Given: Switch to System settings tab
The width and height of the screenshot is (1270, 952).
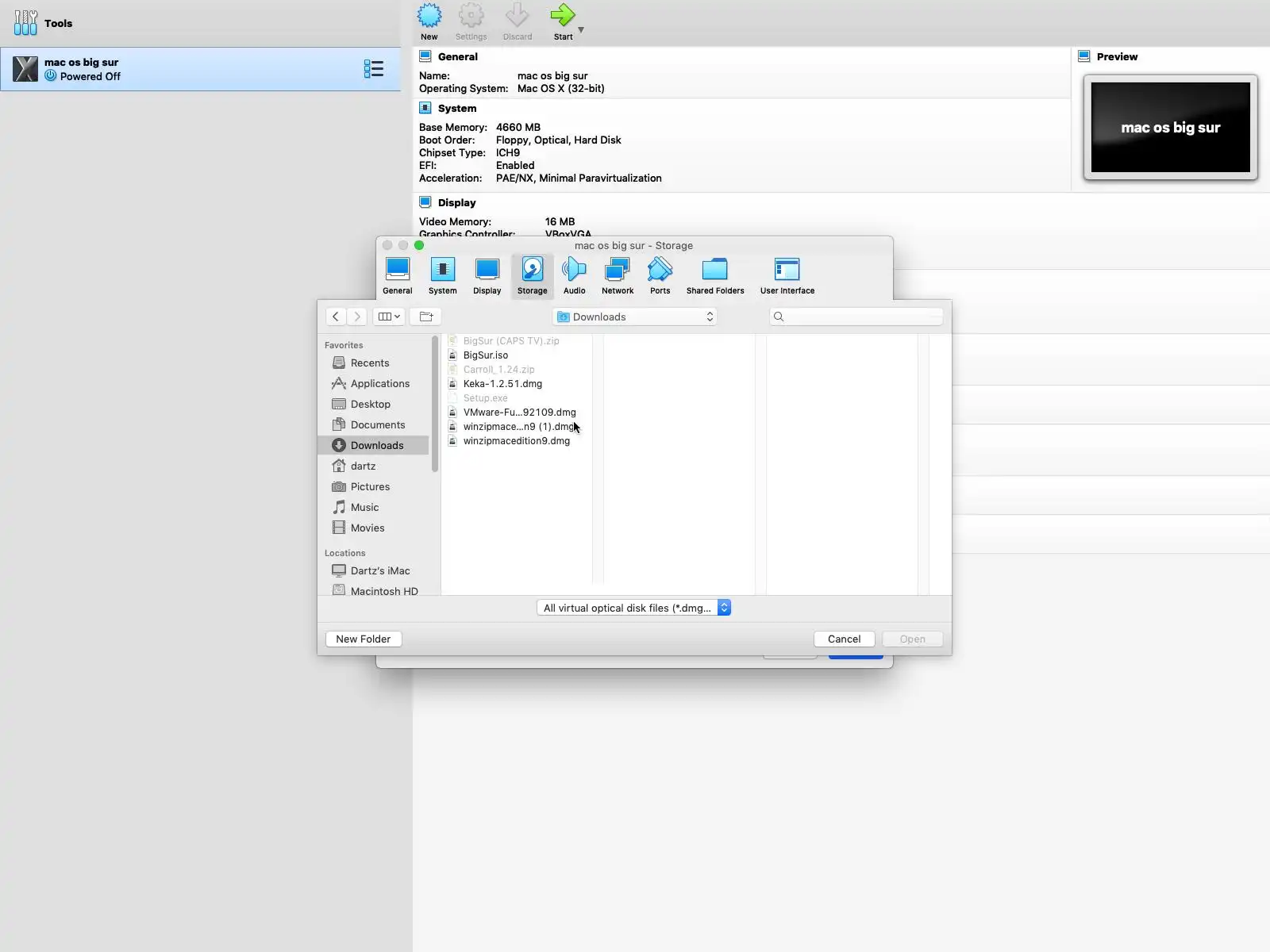Looking at the screenshot, I should (x=443, y=276).
